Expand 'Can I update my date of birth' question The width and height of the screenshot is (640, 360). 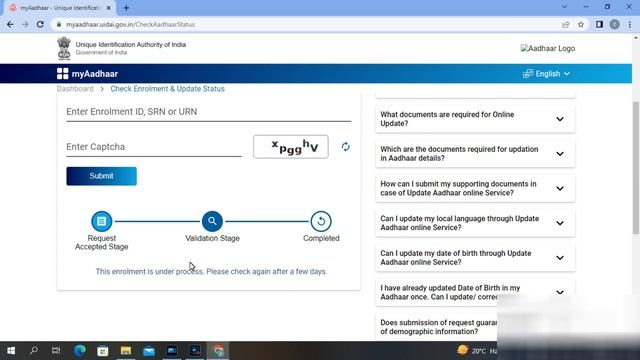[475, 258]
